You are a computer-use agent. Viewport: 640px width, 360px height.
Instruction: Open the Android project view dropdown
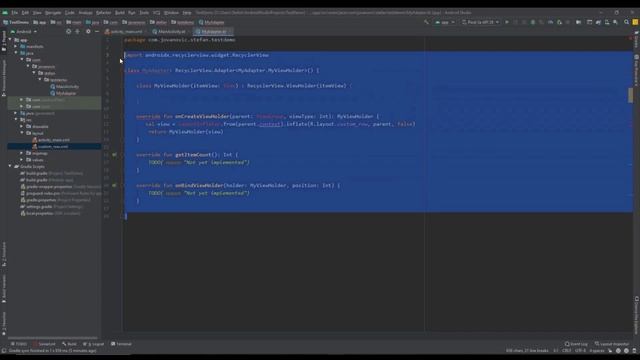click(24, 31)
